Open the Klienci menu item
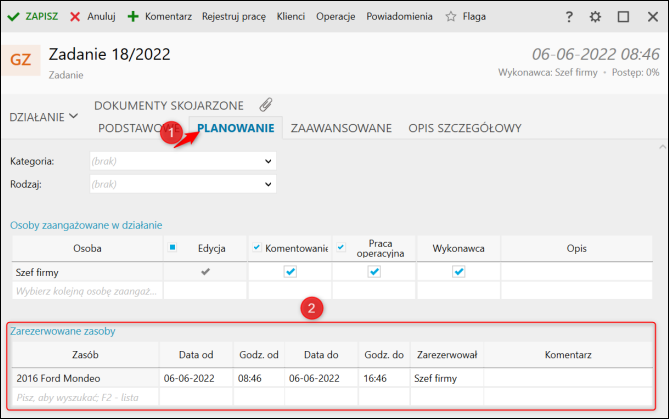669x419 pixels. point(291,17)
